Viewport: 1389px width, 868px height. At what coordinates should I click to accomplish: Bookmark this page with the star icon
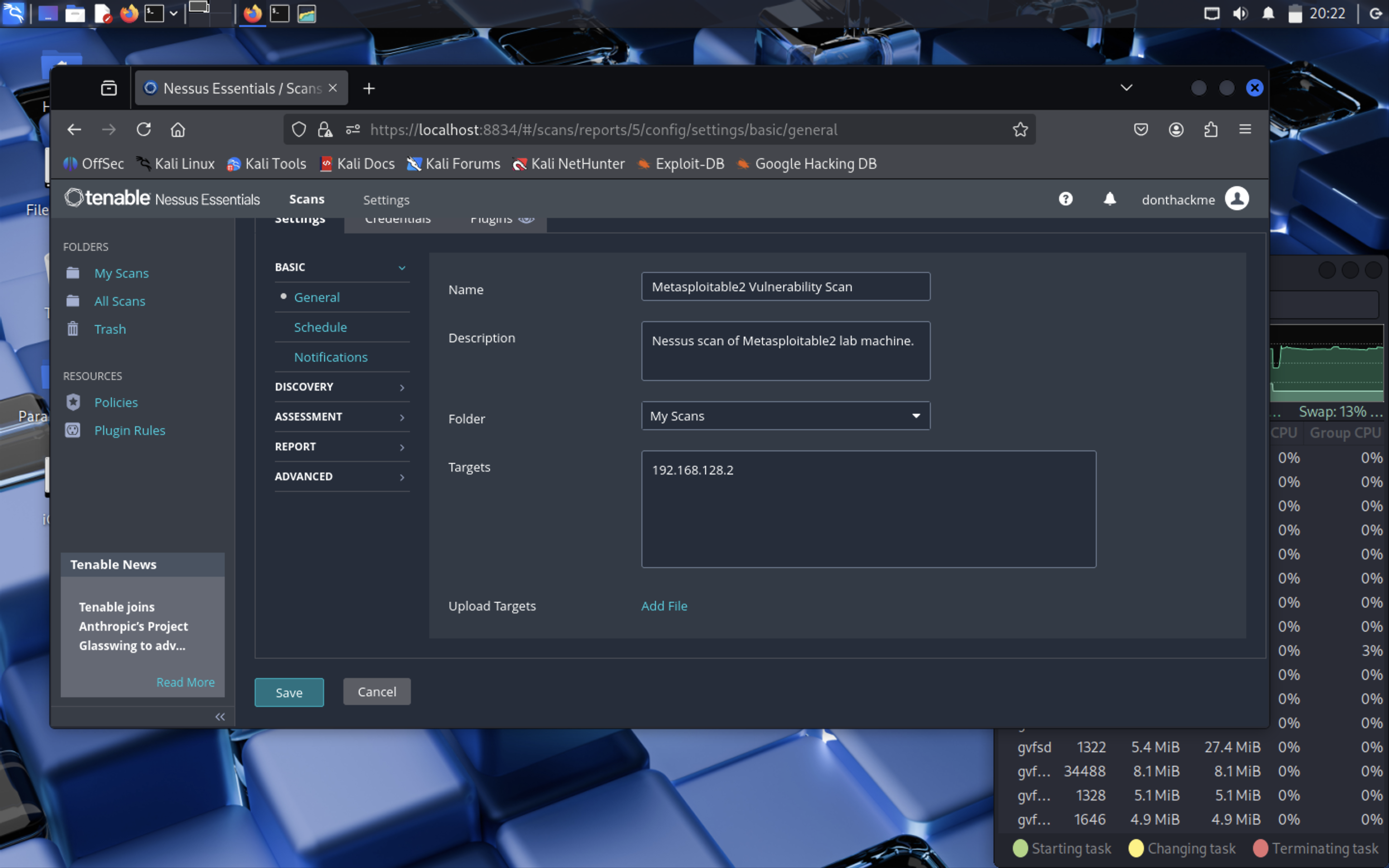[1020, 129]
